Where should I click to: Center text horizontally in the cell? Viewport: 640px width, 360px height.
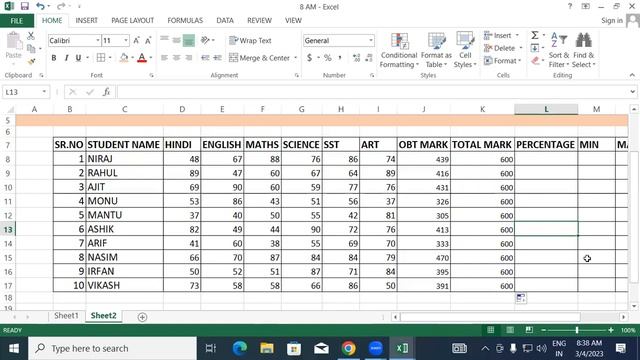click(176, 58)
